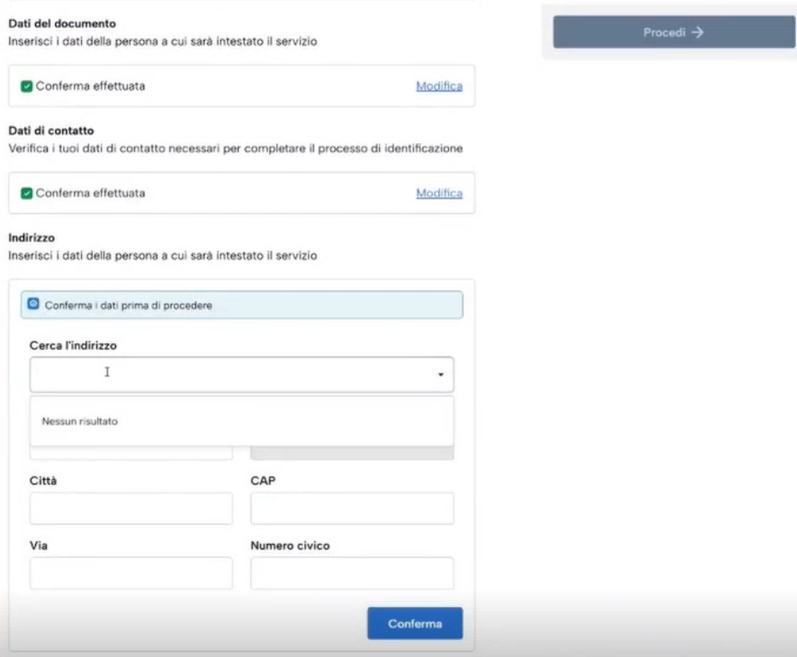This screenshot has width=797, height=657.
Task: Click into the Città text field
Action: 131,508
